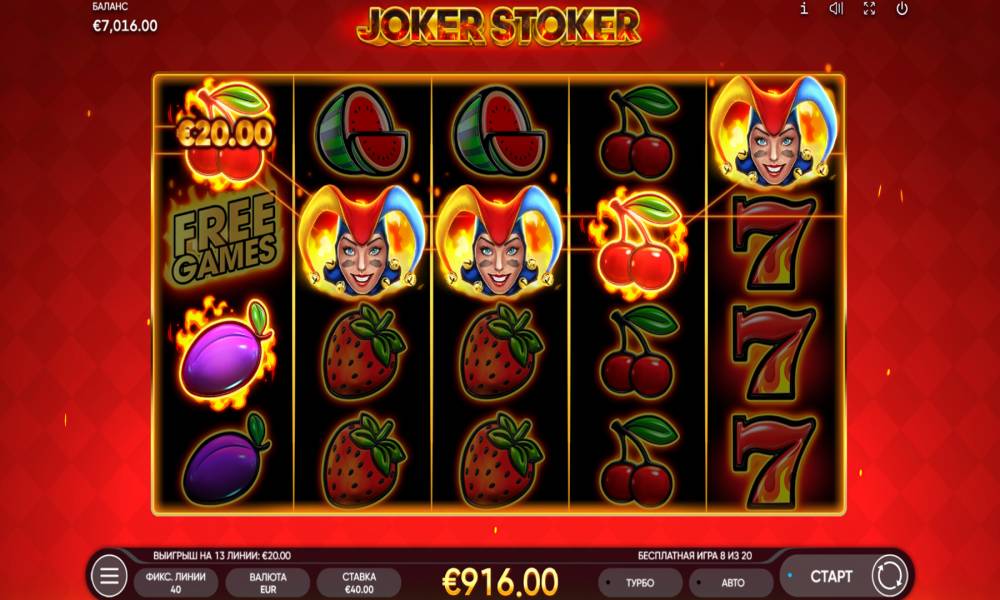The image size is (1000, 600).
Task: Click the Баланс €7,016.00 display
Action: [x=125, y=18]
